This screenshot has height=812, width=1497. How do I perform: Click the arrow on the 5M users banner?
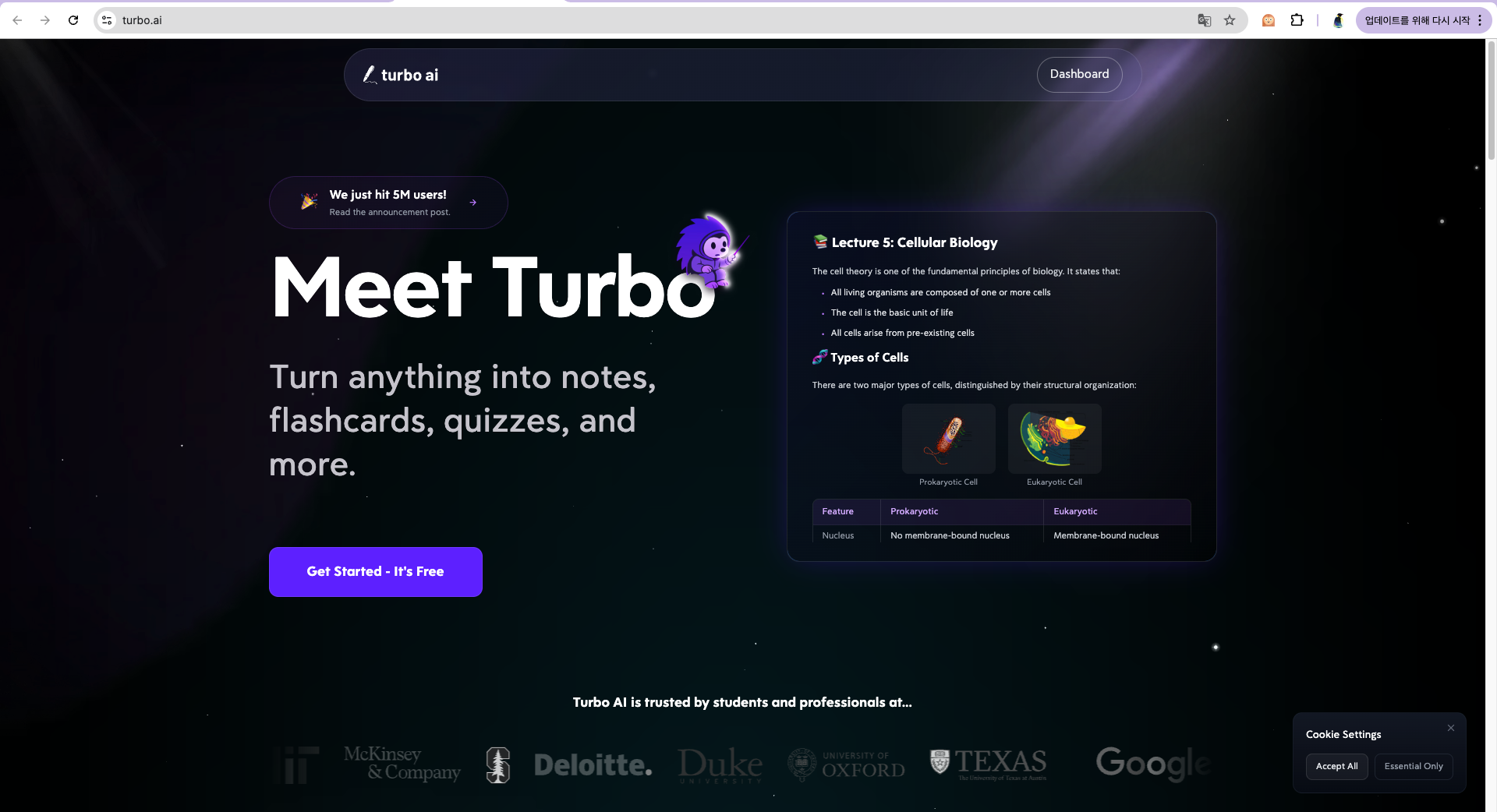473,202
